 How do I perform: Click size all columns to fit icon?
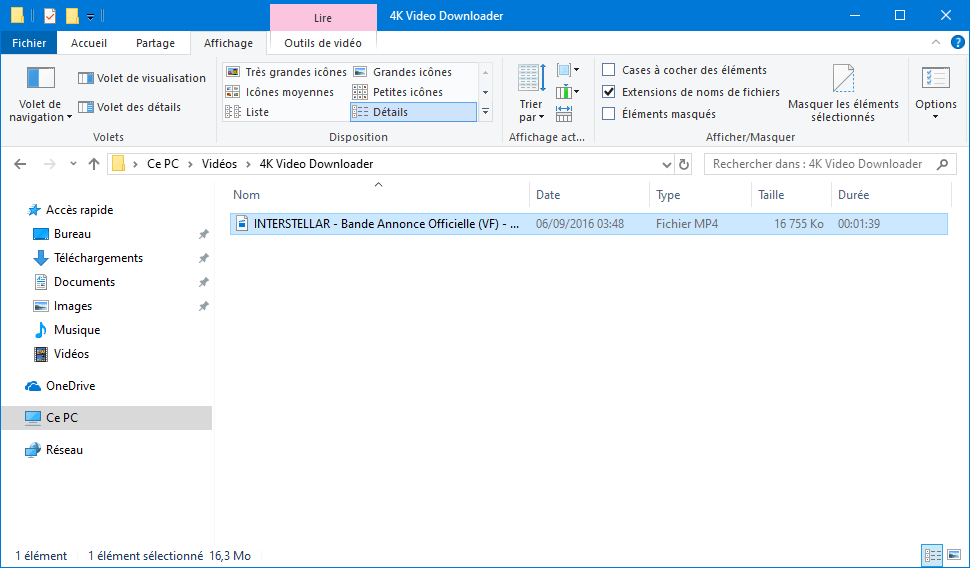564,114
